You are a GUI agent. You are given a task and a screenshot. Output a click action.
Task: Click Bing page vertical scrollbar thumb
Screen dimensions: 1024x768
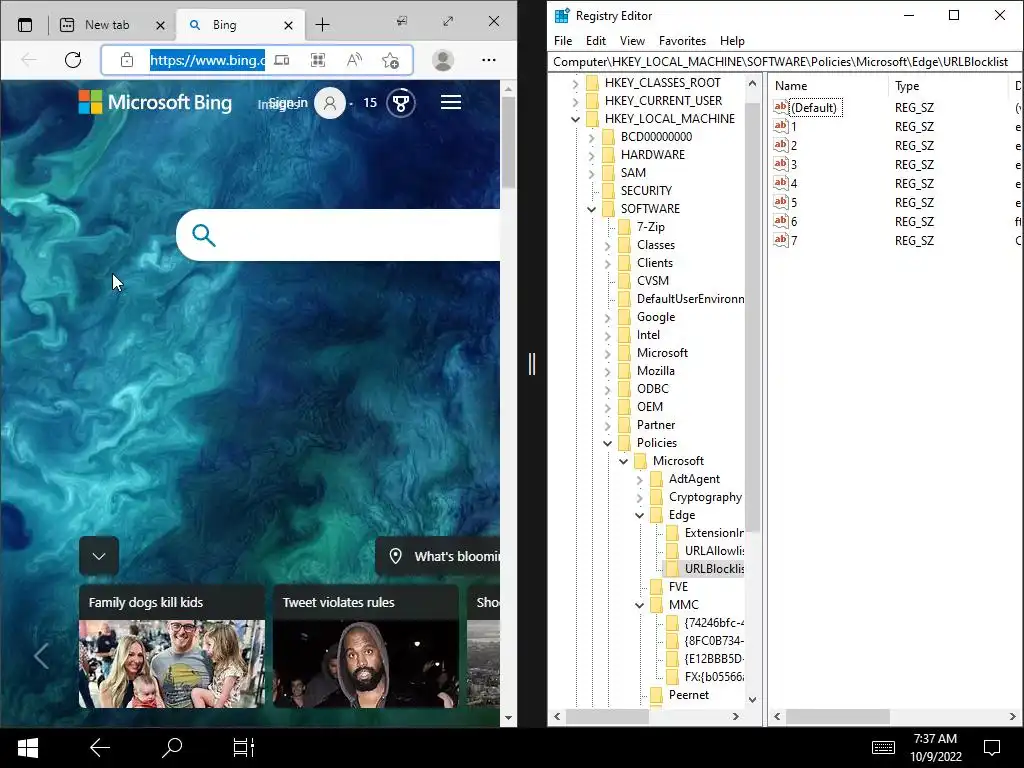[508, 142]
